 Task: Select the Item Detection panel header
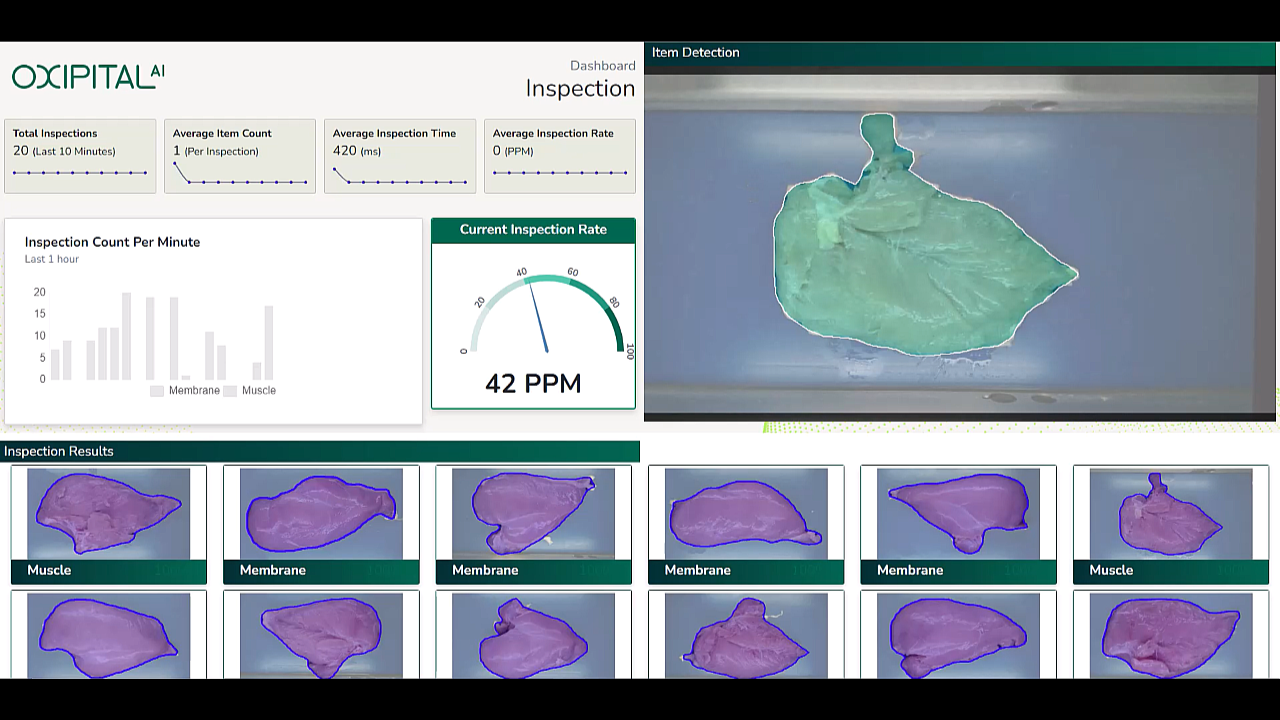click(x=696, y=53)
